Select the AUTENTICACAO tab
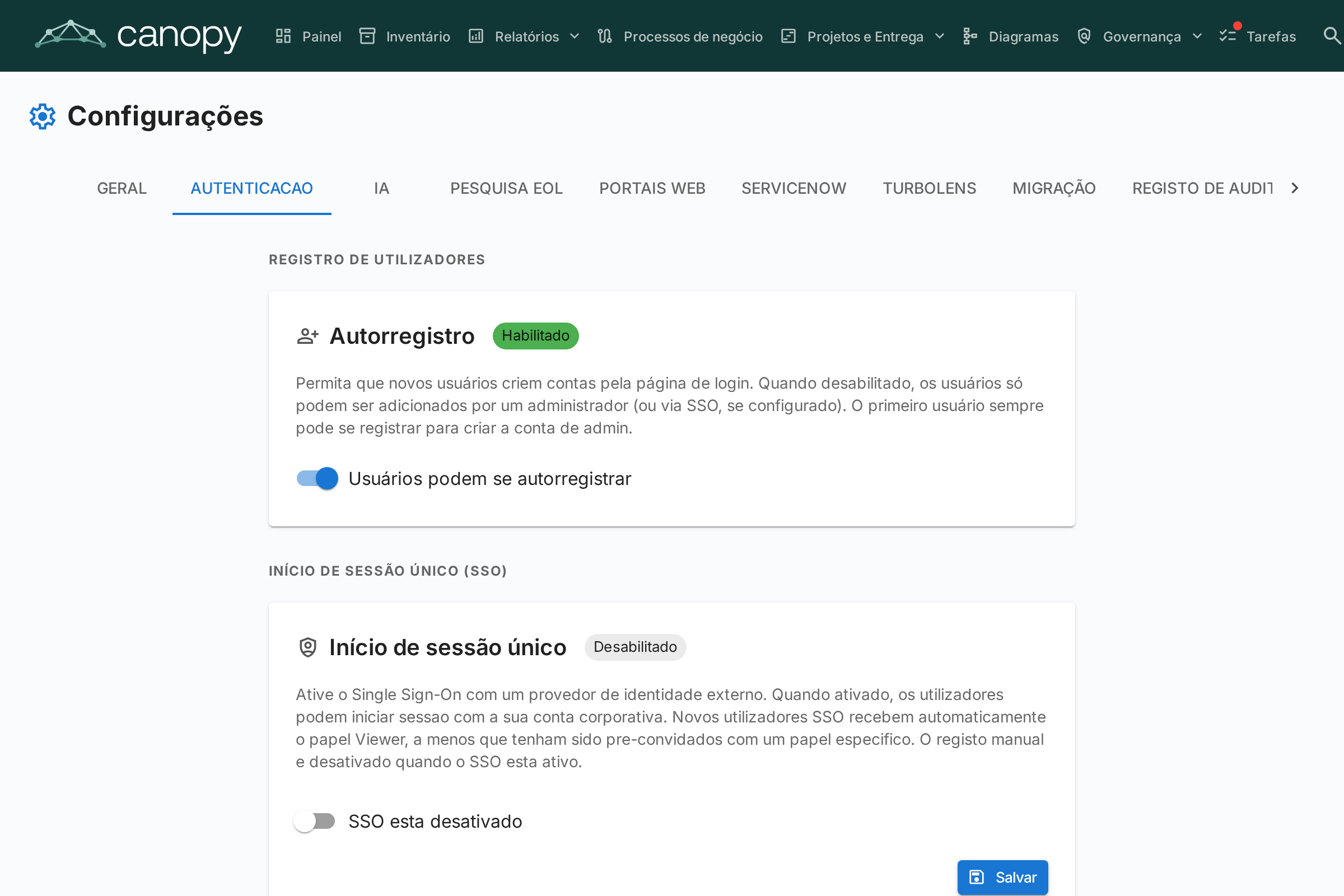Image resolution: width=1344 pixels, height=896 pixels. pos(252,188)
